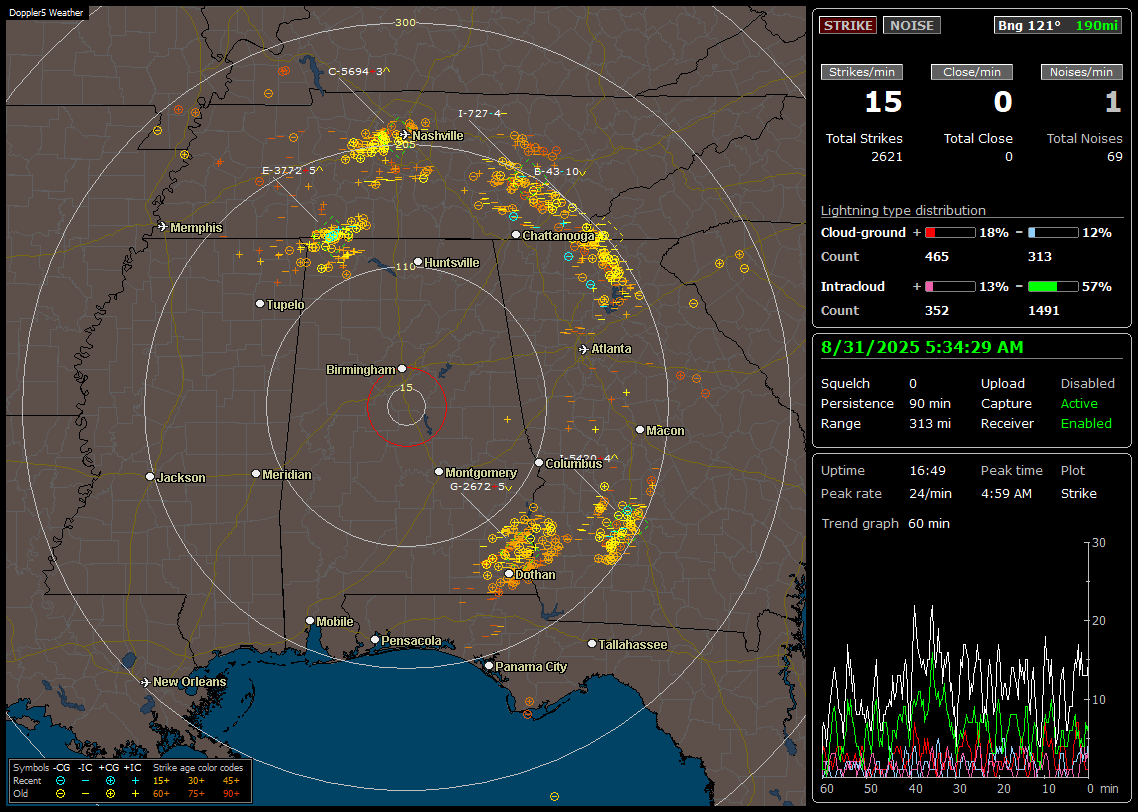Click the Capture status Active

(1079, 403)
